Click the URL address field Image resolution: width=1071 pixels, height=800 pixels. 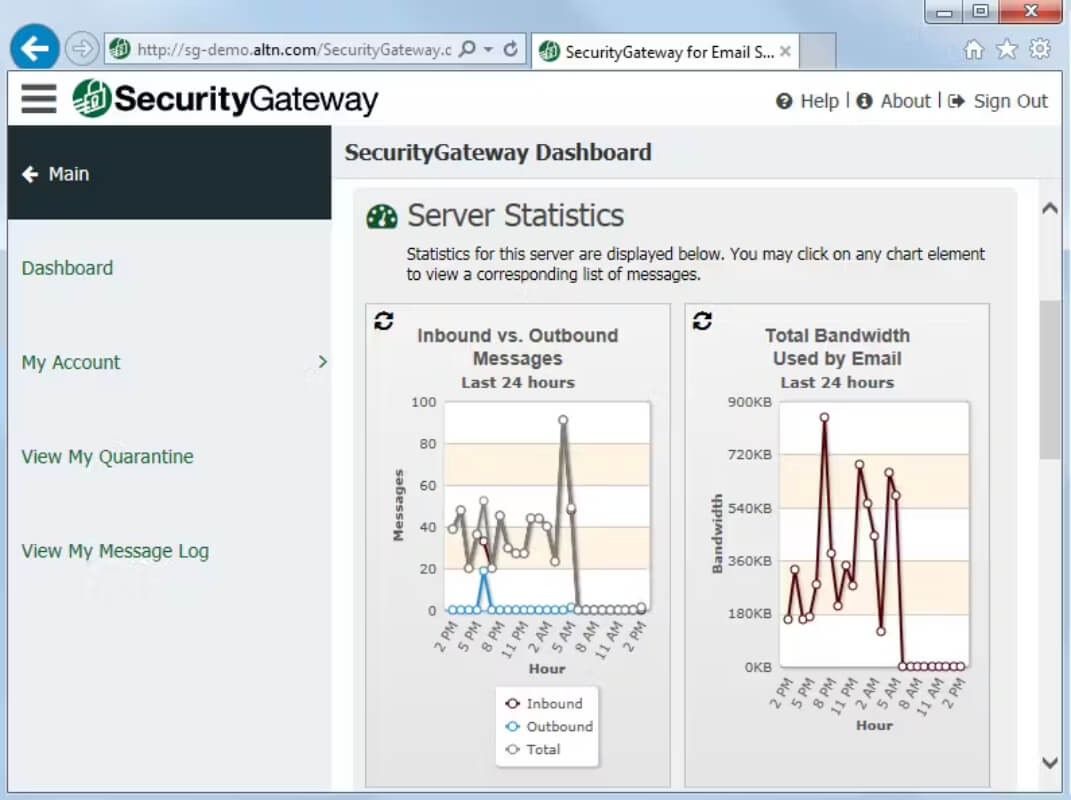294,49
